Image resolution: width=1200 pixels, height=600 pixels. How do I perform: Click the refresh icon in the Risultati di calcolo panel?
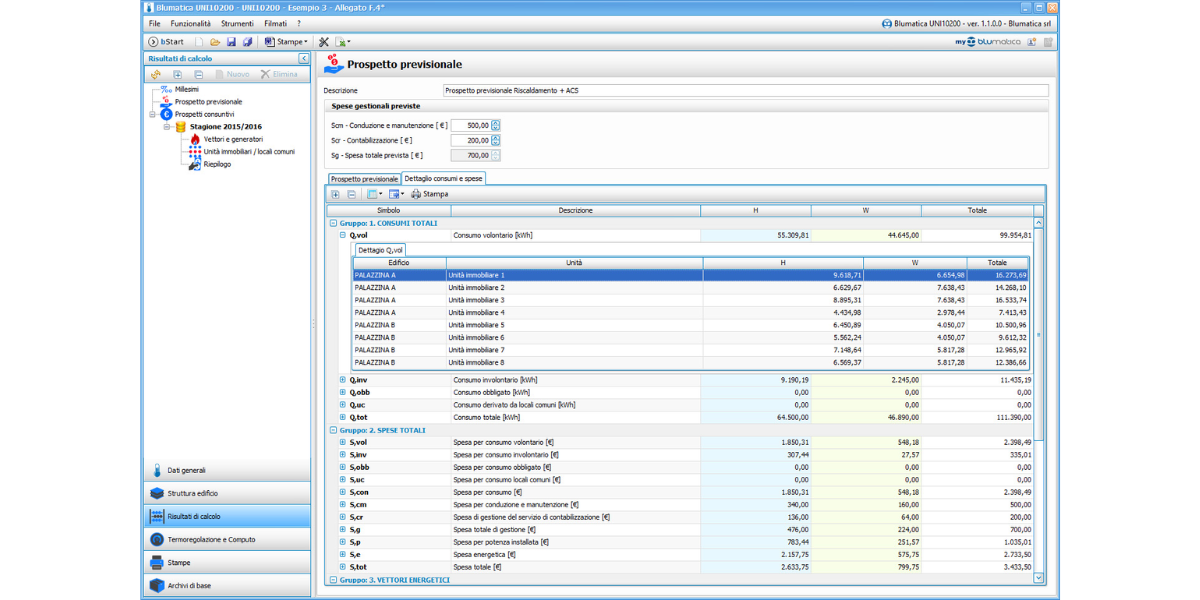(x=157, y=74)
